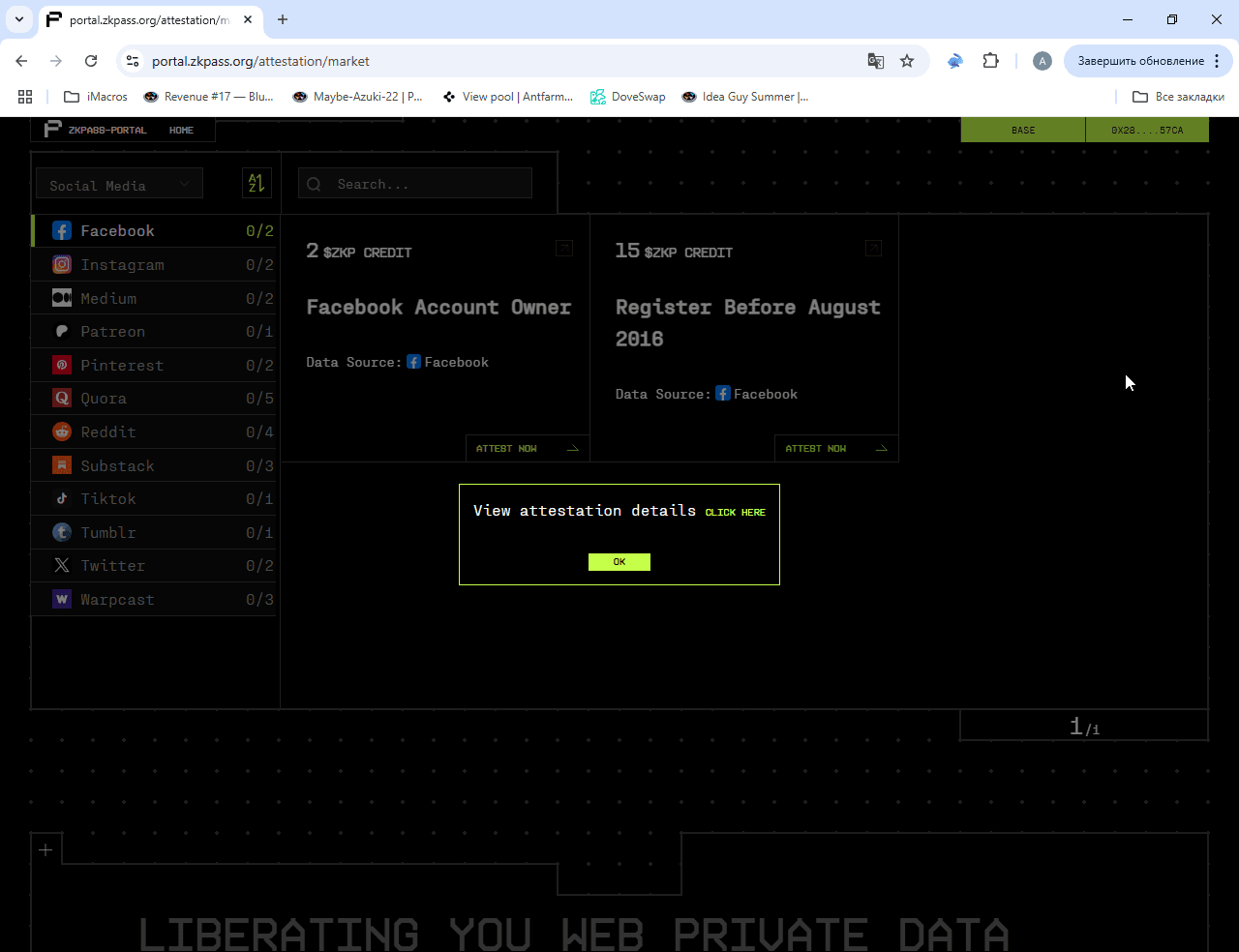This screenshot has width=1239, height=952.
Task: Select Patreon in the source list
Action: coord(155,332)
